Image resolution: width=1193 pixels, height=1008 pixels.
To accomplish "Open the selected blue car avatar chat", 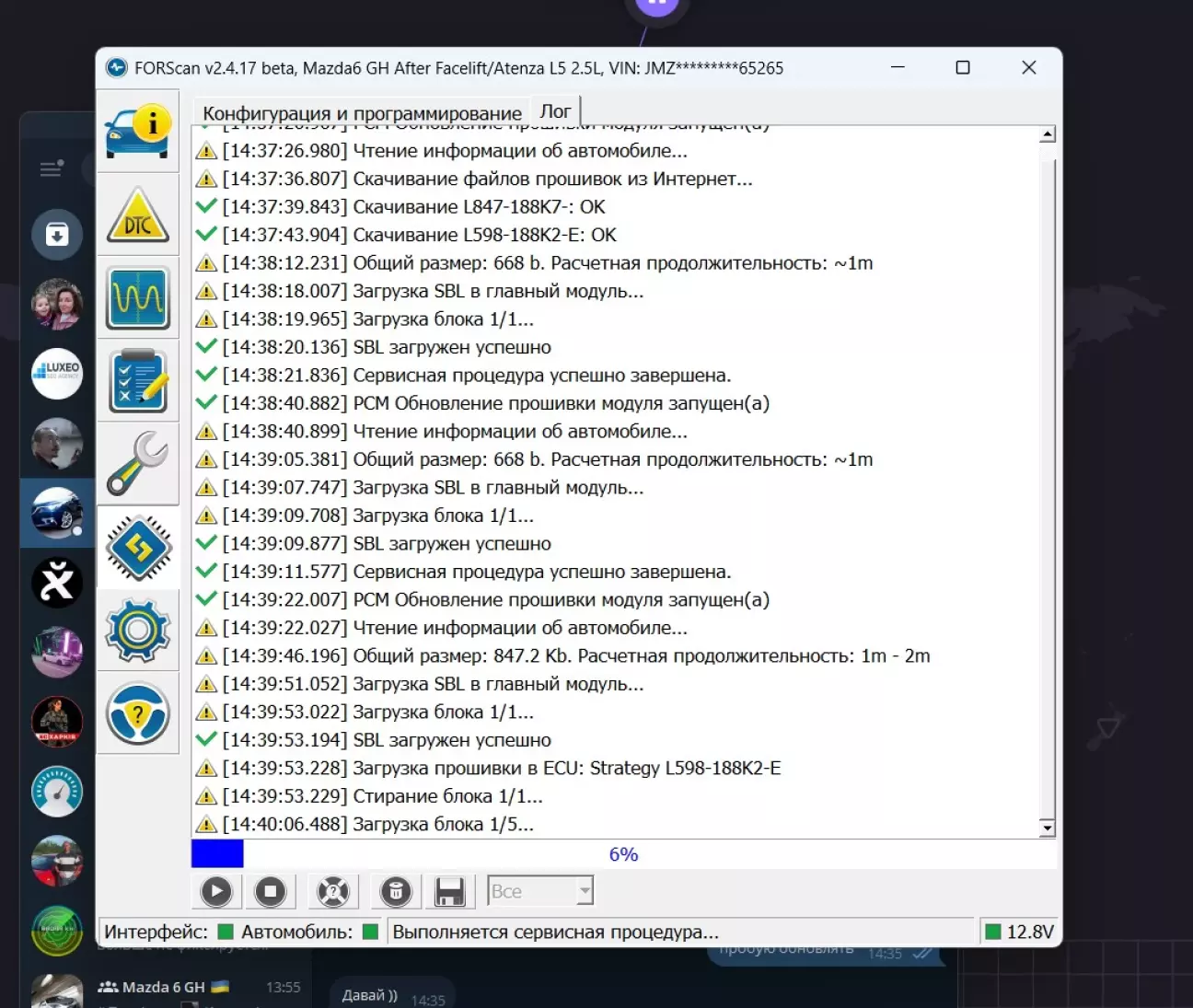I will pyautogui.click(x=57, y=513).
